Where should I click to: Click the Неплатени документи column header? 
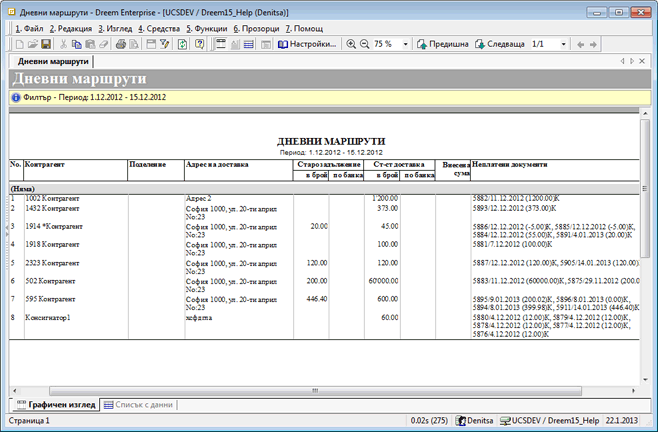pyautogui.click(x=555, y=170)
